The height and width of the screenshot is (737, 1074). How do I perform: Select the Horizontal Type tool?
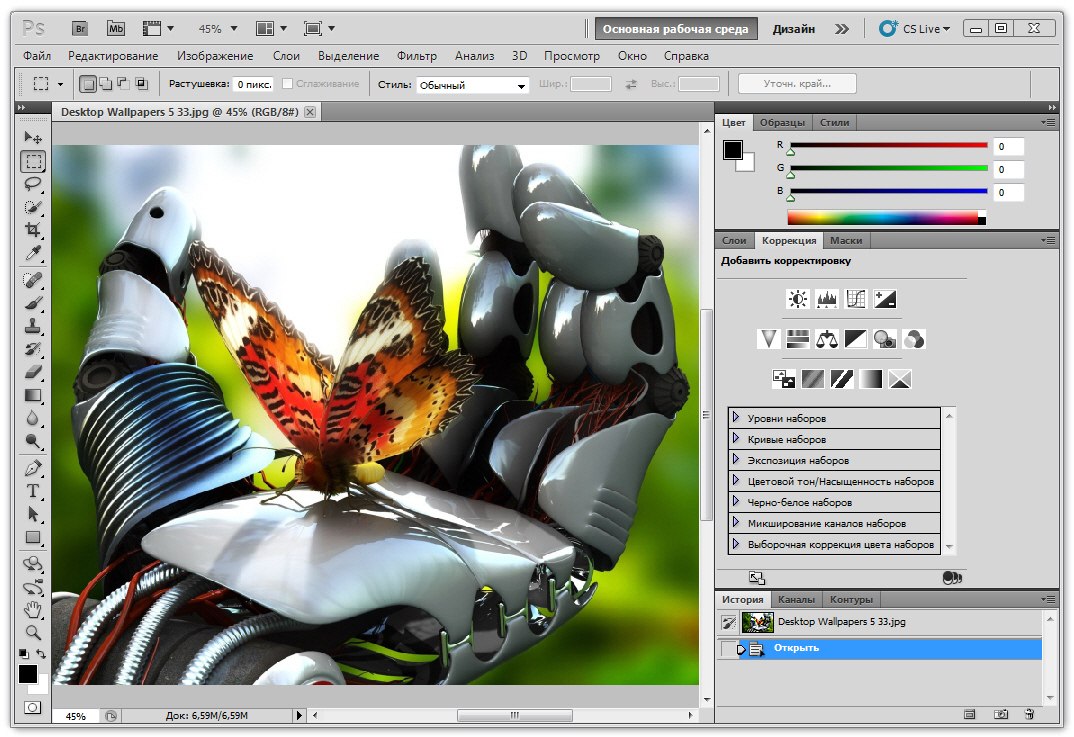pyautogui.click(x=33, y=491)
